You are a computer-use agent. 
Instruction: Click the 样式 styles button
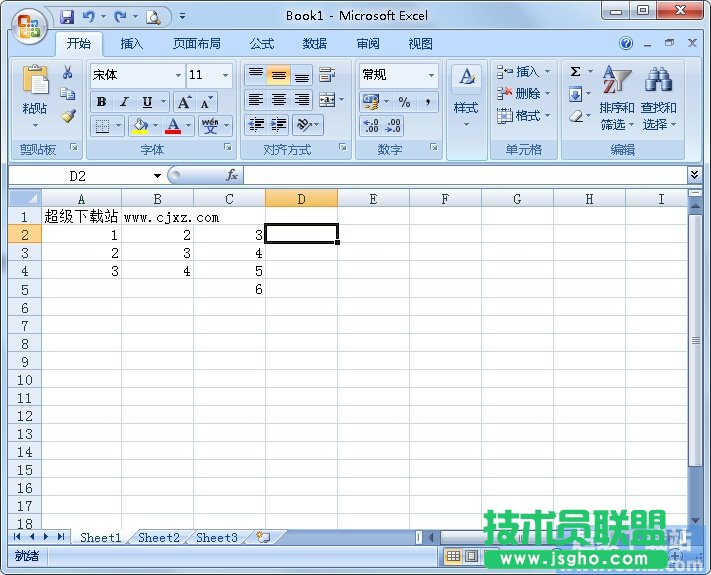(466, 98)
